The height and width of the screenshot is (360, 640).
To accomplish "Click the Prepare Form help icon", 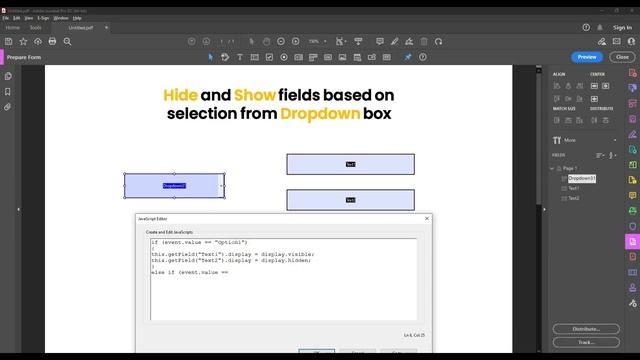I will pos(422,57).
